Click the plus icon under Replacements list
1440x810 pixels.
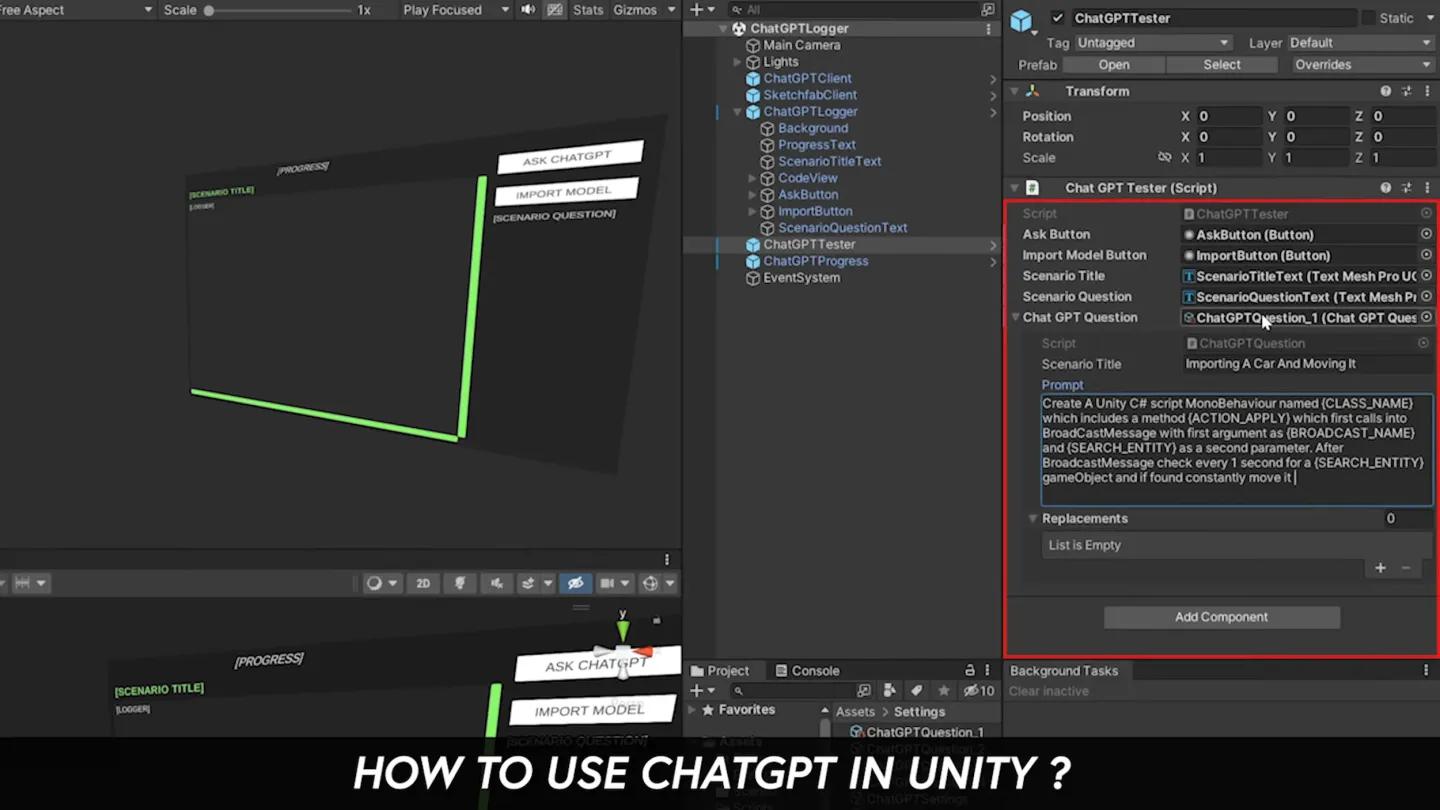tap(1380, 568)
